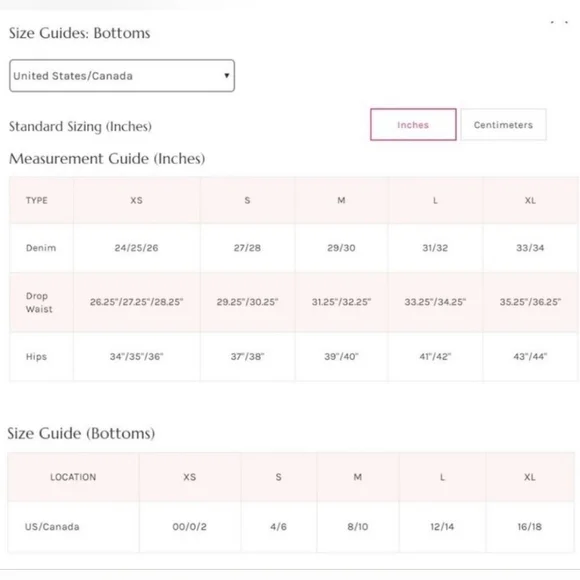Click the XL column header in Measurement Guide

pyautogui.click(x=530, y=200)
